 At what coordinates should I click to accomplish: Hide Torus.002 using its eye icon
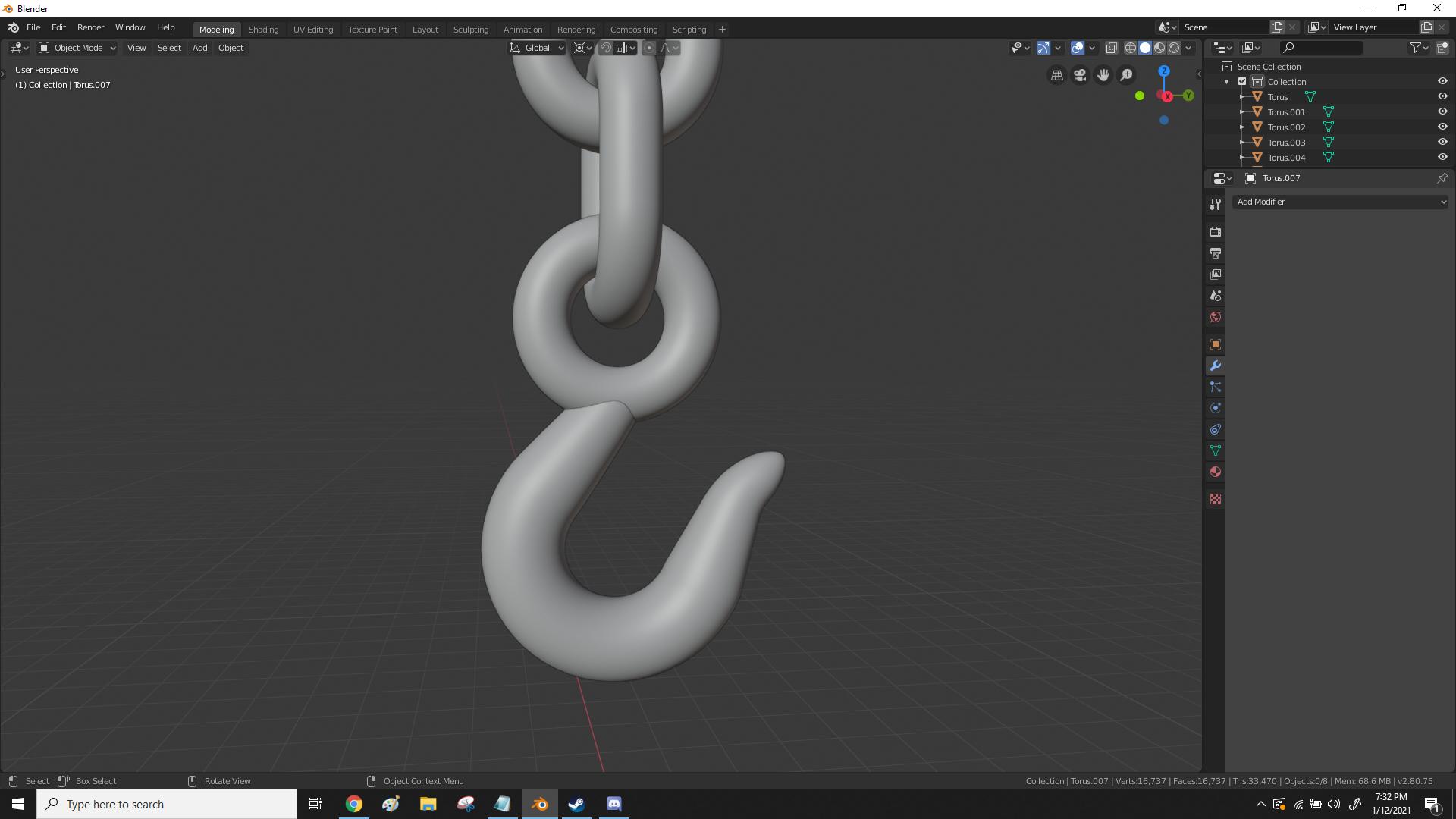(1442, 127)
